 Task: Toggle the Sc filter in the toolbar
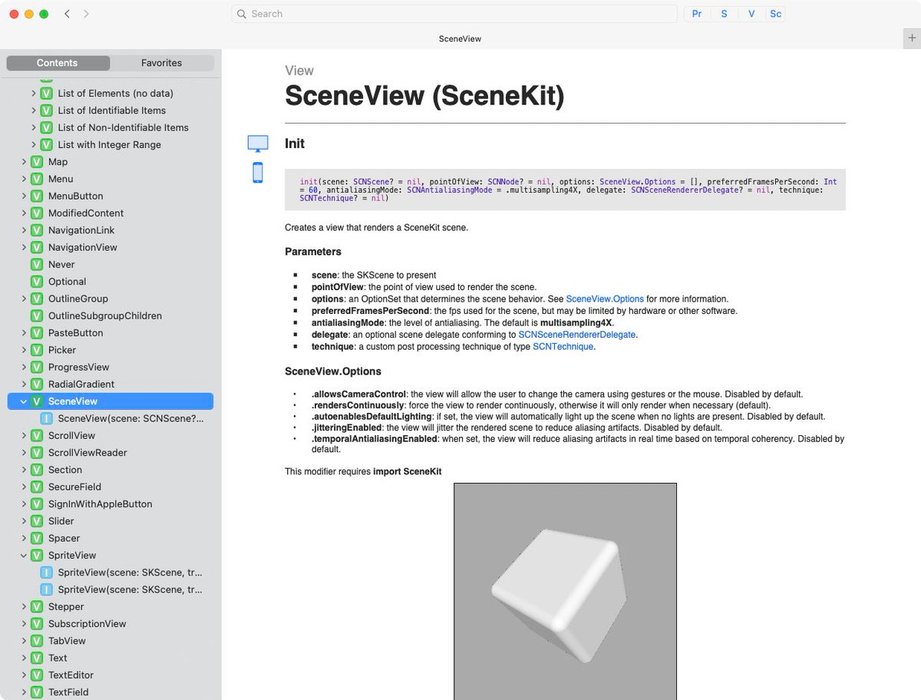pos(776,13)
